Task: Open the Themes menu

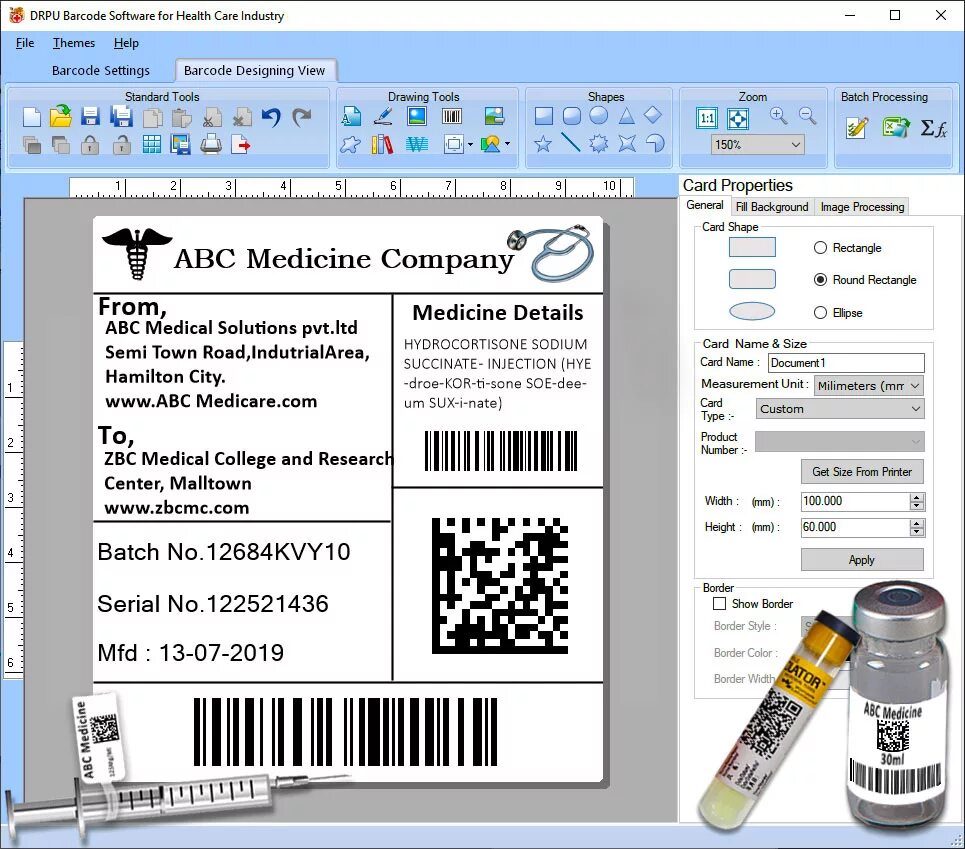Action: (74, 43)
